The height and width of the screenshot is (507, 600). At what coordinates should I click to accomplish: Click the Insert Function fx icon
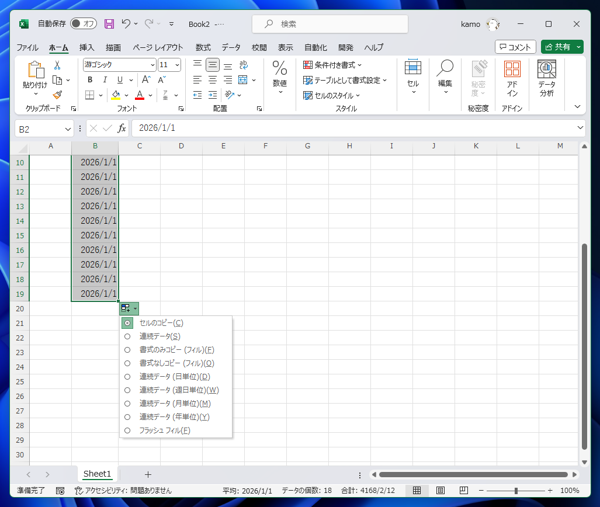(x=122, y=128)
